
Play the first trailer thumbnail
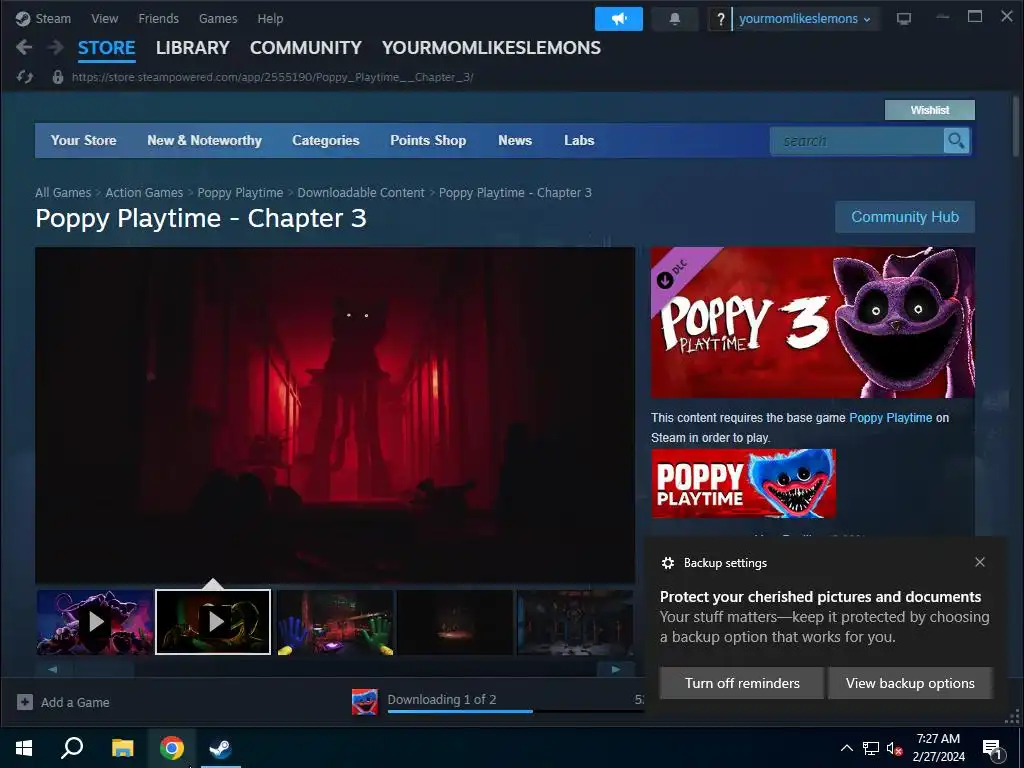95,622
